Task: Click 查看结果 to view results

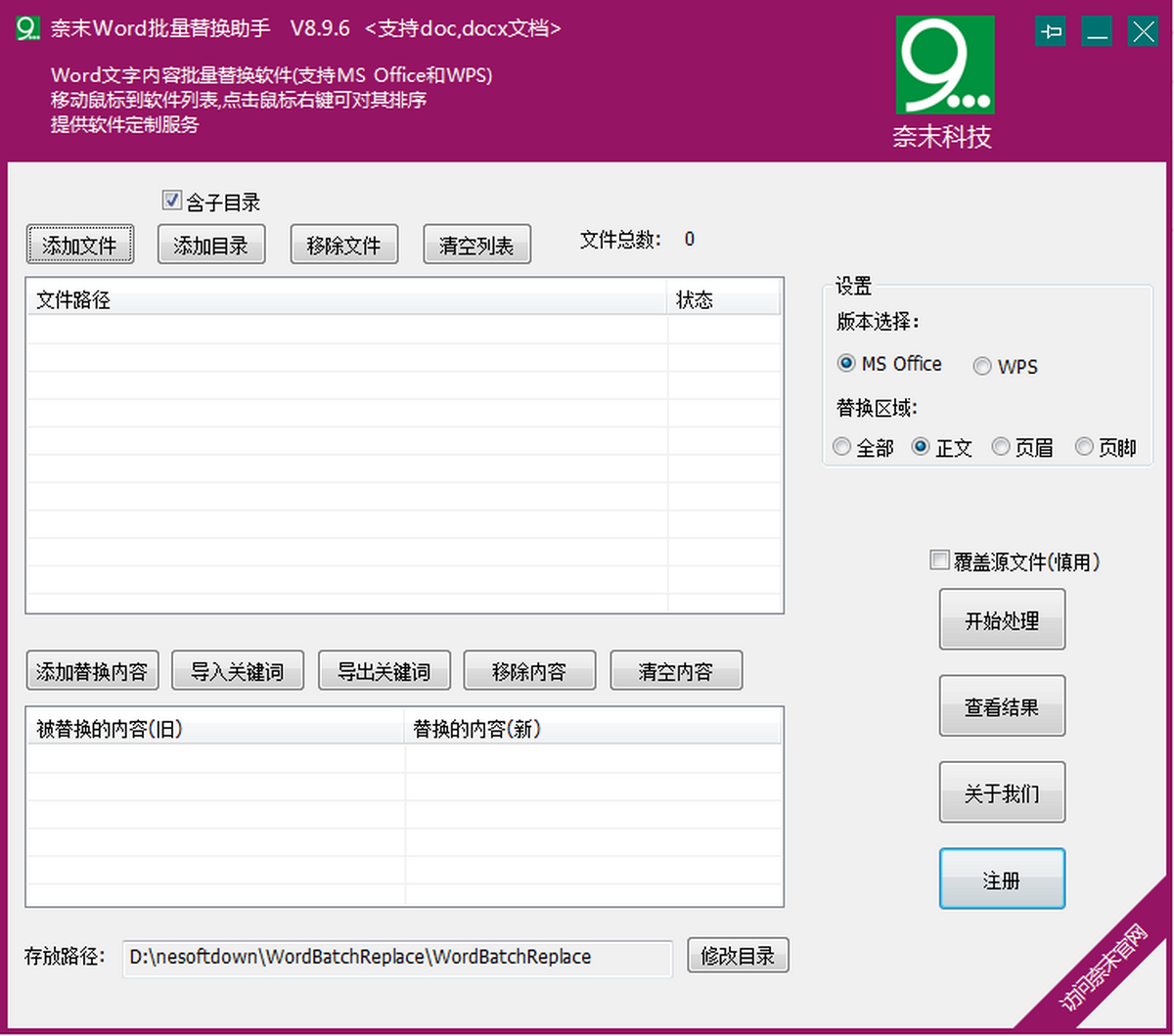Action: click(1002, 705)
